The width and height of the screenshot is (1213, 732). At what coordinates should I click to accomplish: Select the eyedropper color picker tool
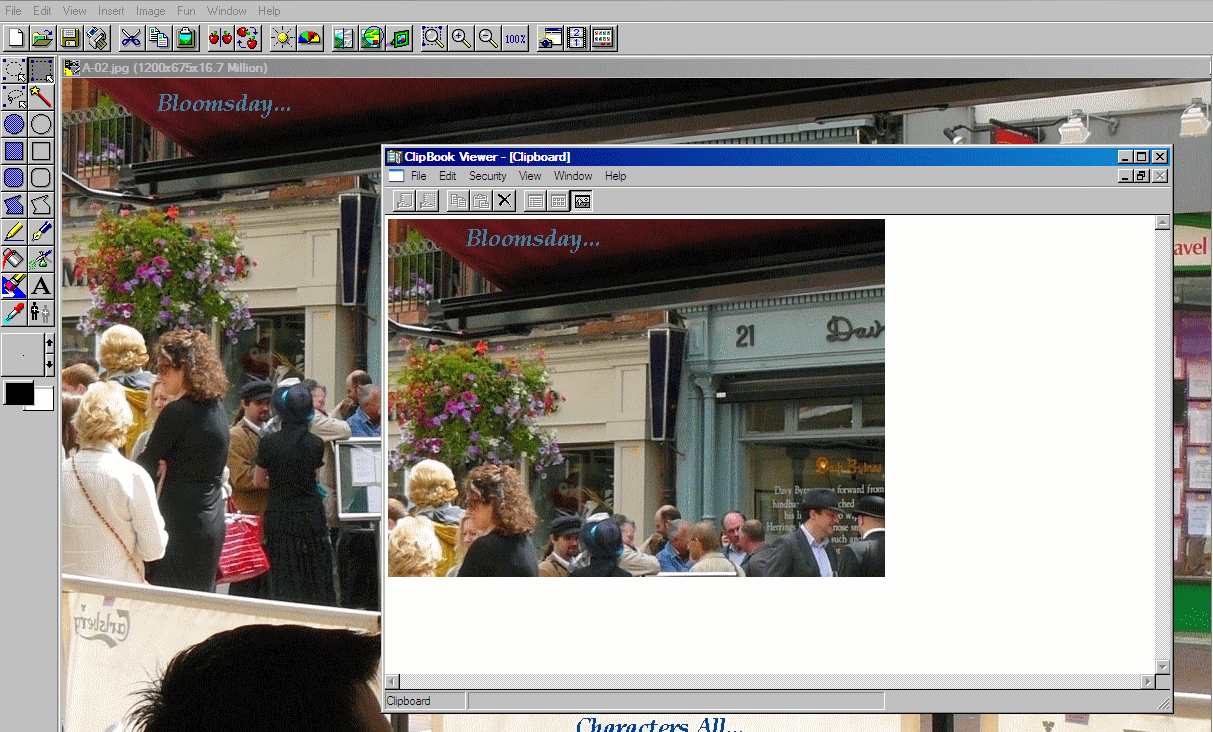click(x=14, y=313)
